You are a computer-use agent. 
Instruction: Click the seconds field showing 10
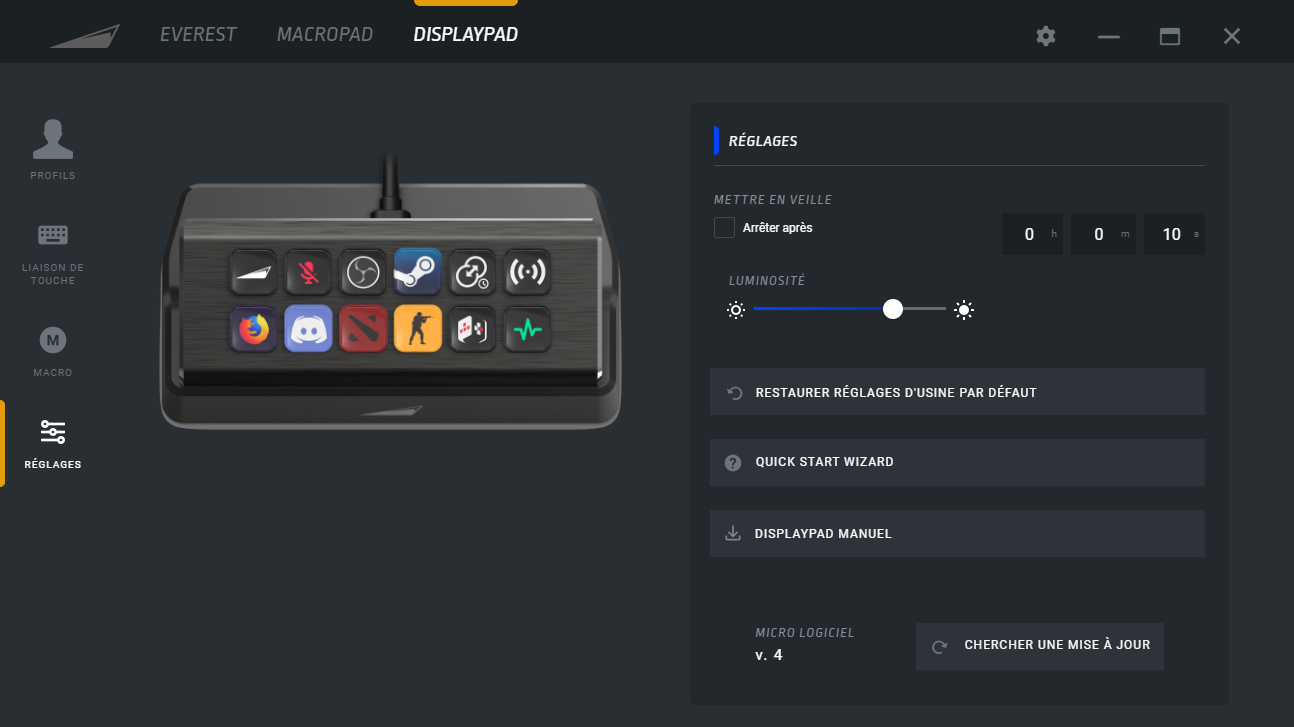tap(1172, 234)
